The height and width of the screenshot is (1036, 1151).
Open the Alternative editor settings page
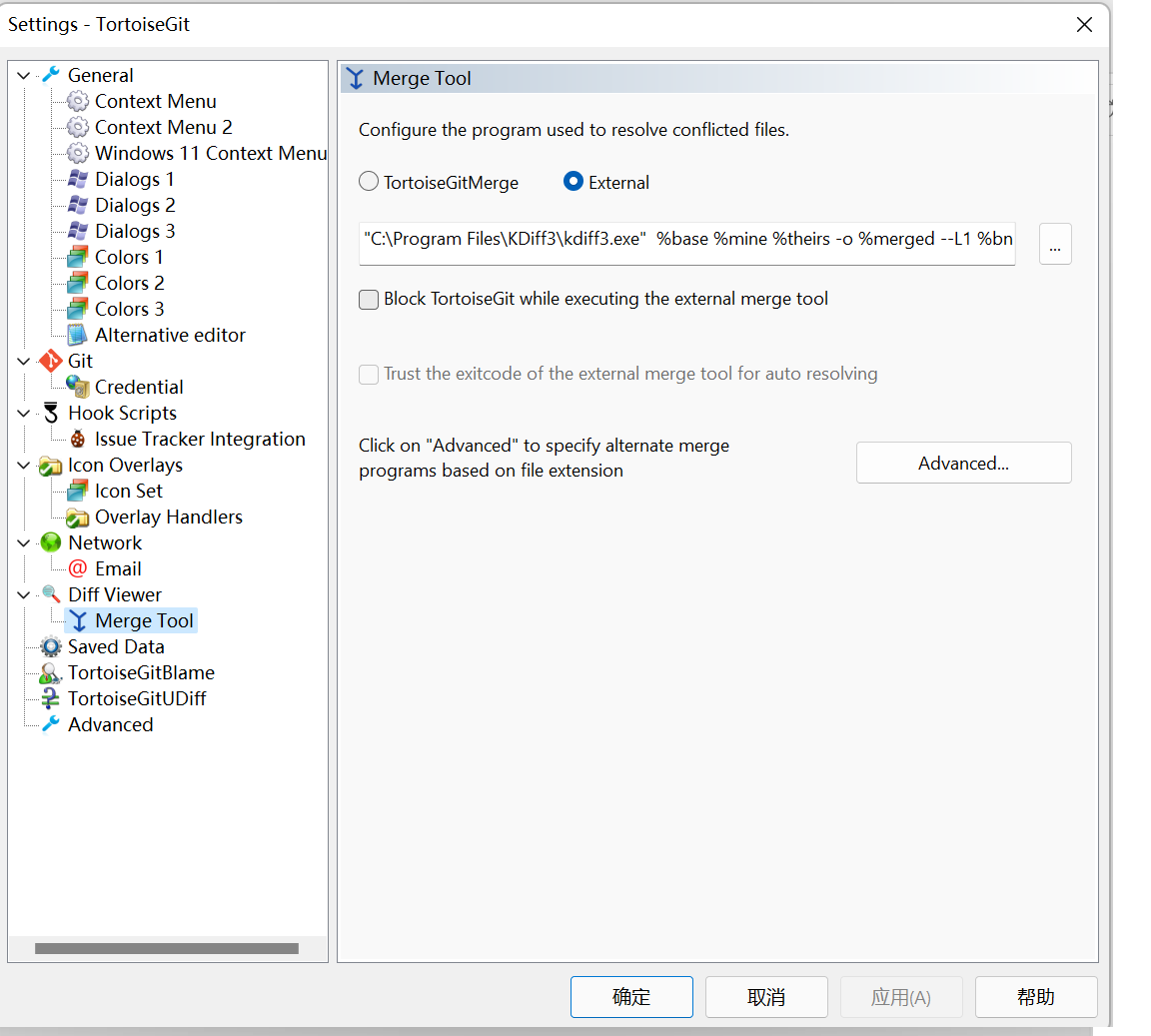coord(170,335)
